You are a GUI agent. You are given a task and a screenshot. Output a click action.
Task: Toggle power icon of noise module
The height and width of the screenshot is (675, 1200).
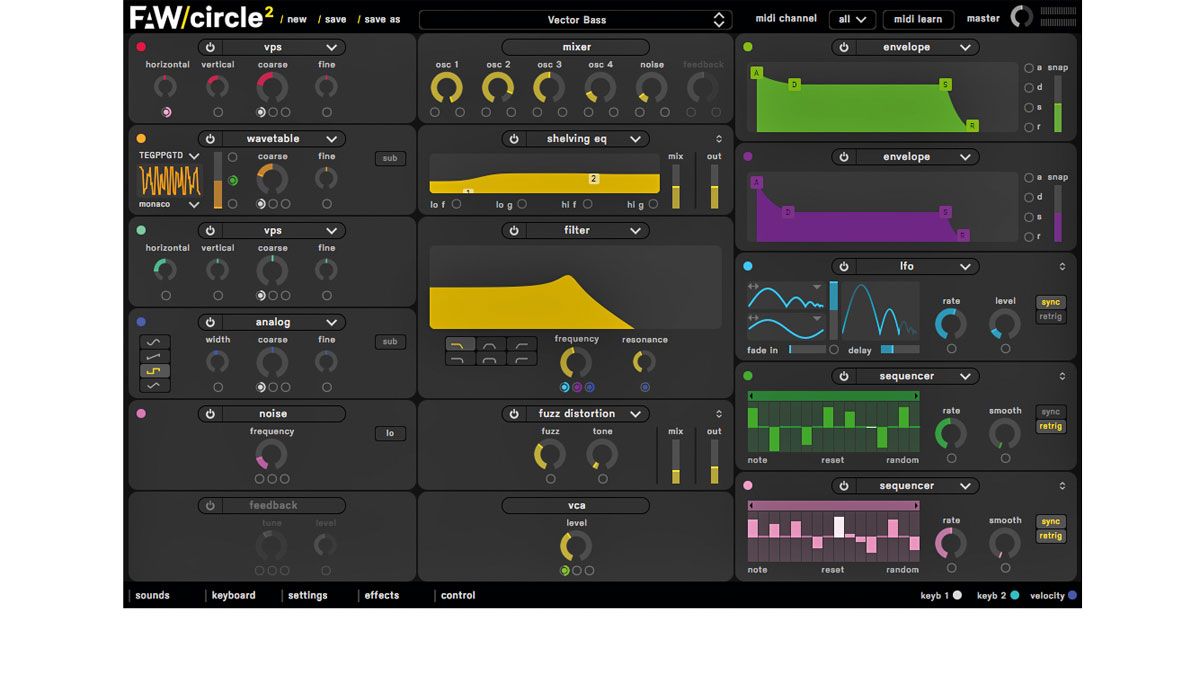(x=210, y=414)
